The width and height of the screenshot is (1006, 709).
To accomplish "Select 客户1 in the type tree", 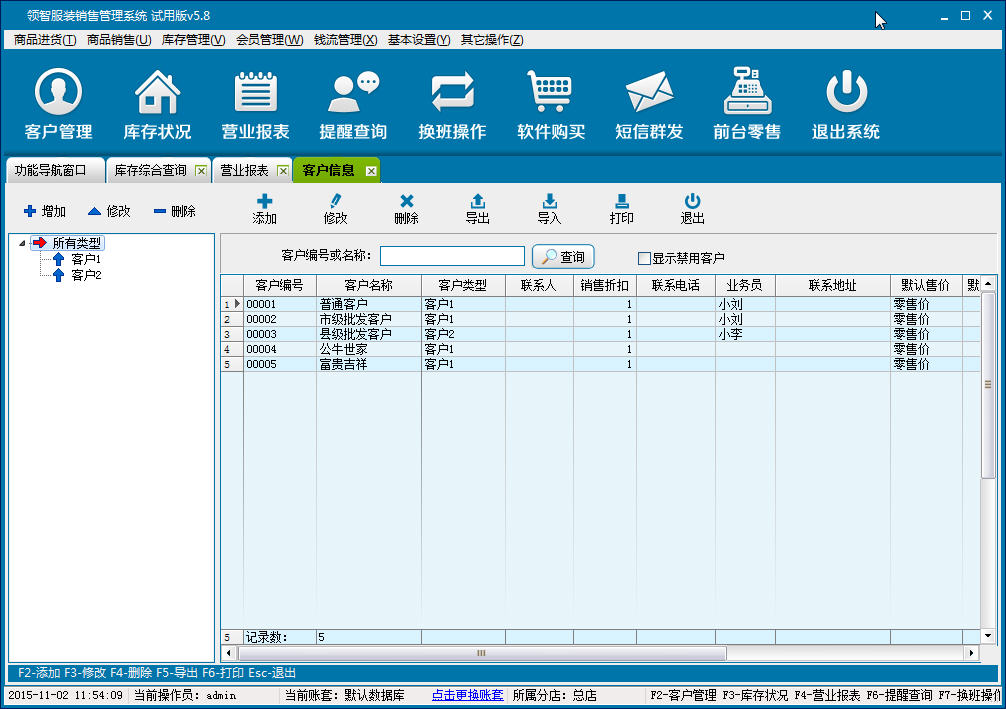I will (x=86, y=259).
